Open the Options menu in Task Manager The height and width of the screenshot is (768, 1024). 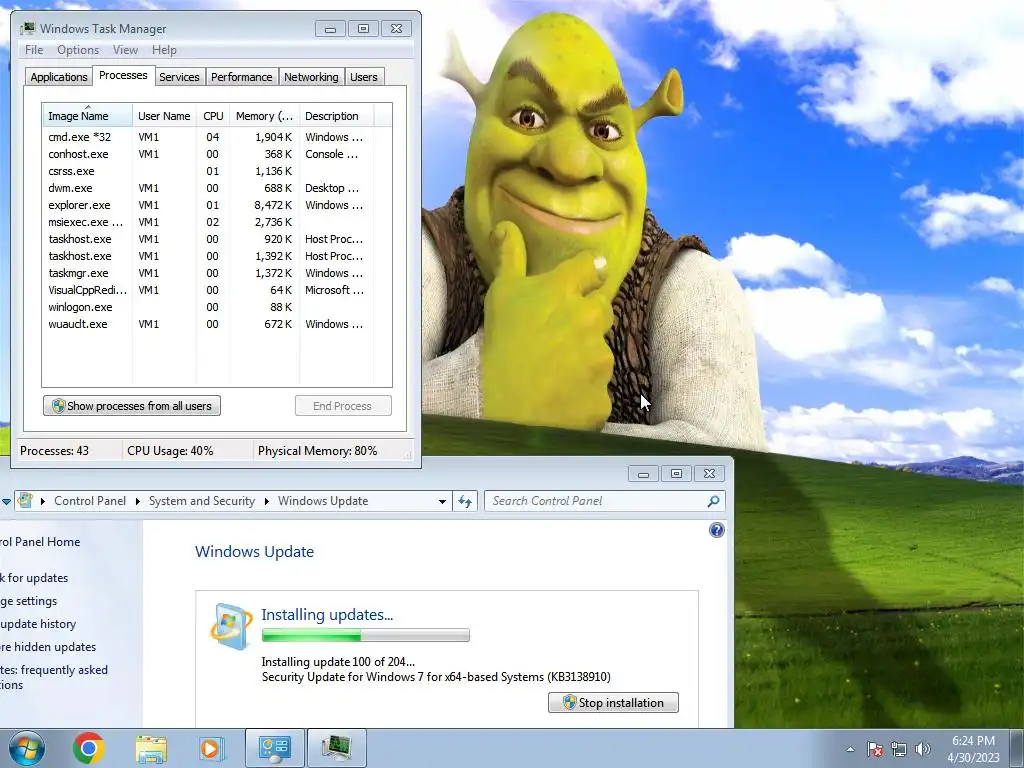coord(78,50)
